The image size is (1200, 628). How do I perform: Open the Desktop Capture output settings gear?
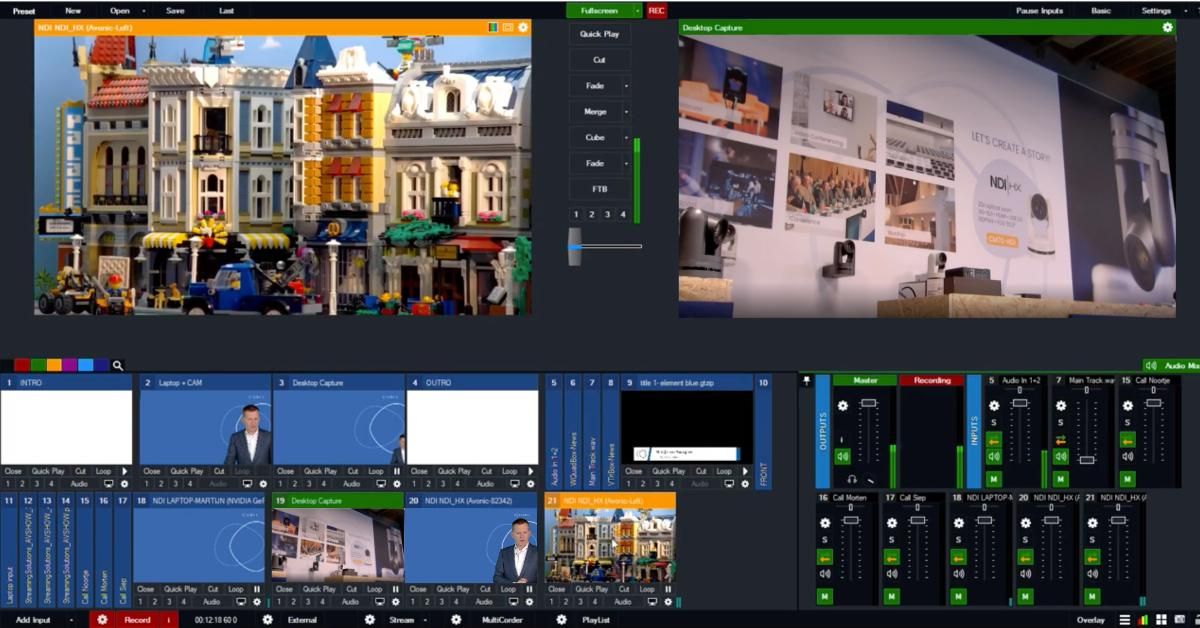coord(1167,28)
